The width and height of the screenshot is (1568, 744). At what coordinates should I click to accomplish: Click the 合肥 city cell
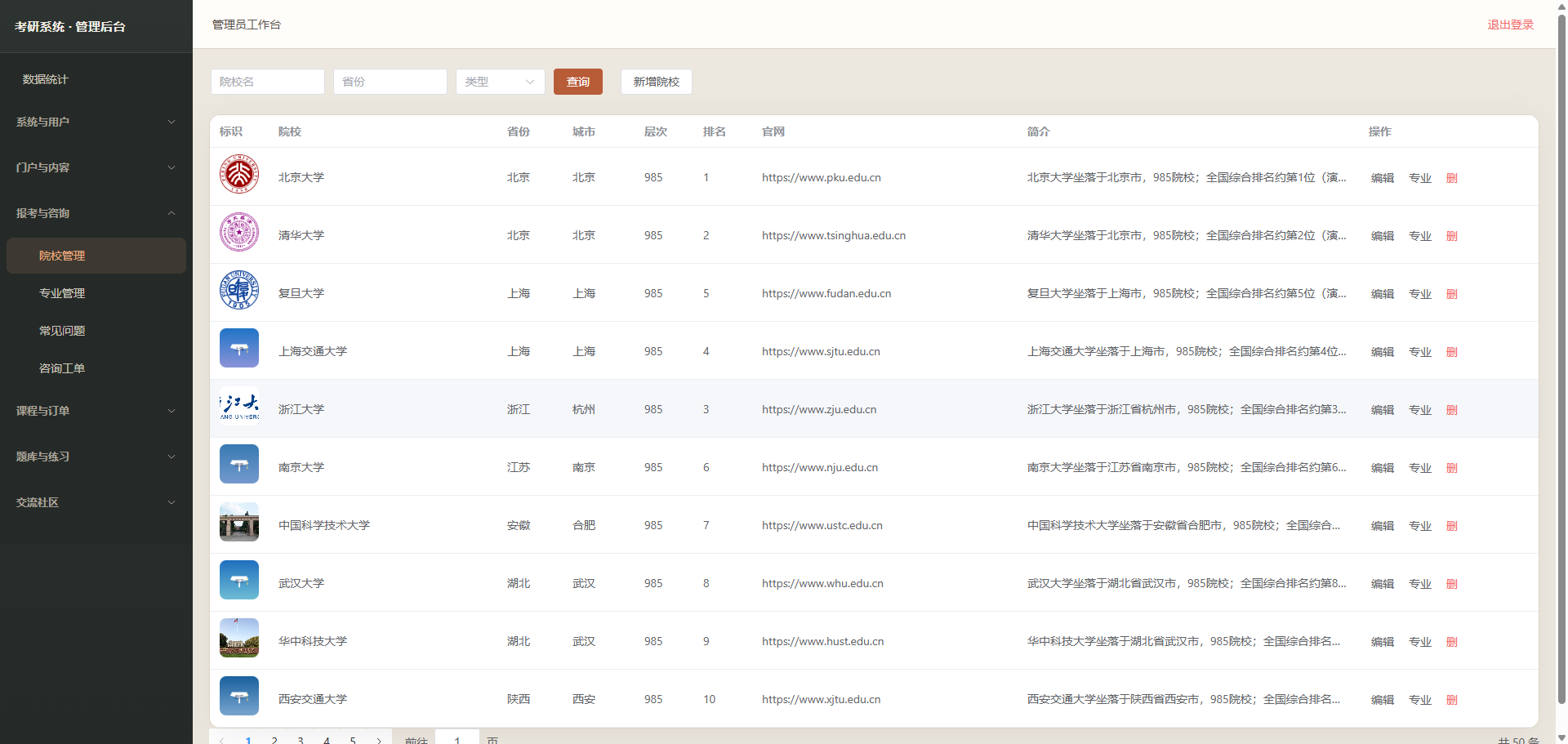click(584, 525)
